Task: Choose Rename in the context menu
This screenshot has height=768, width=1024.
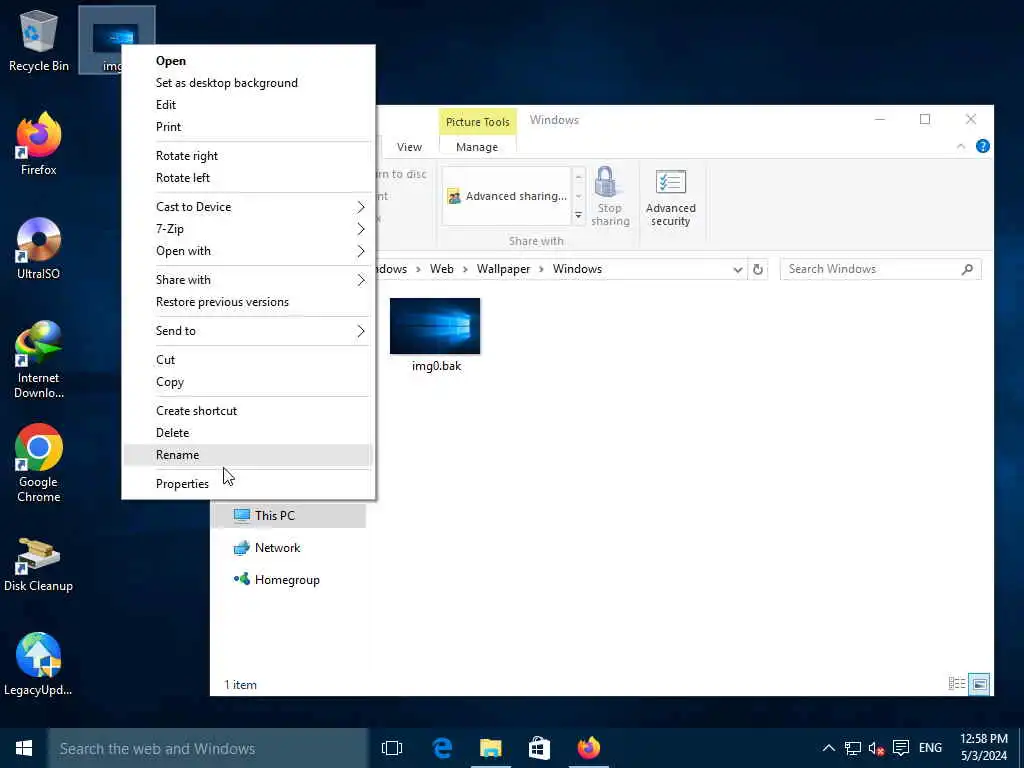Action: pyautogui.click(x=248, y=455)
